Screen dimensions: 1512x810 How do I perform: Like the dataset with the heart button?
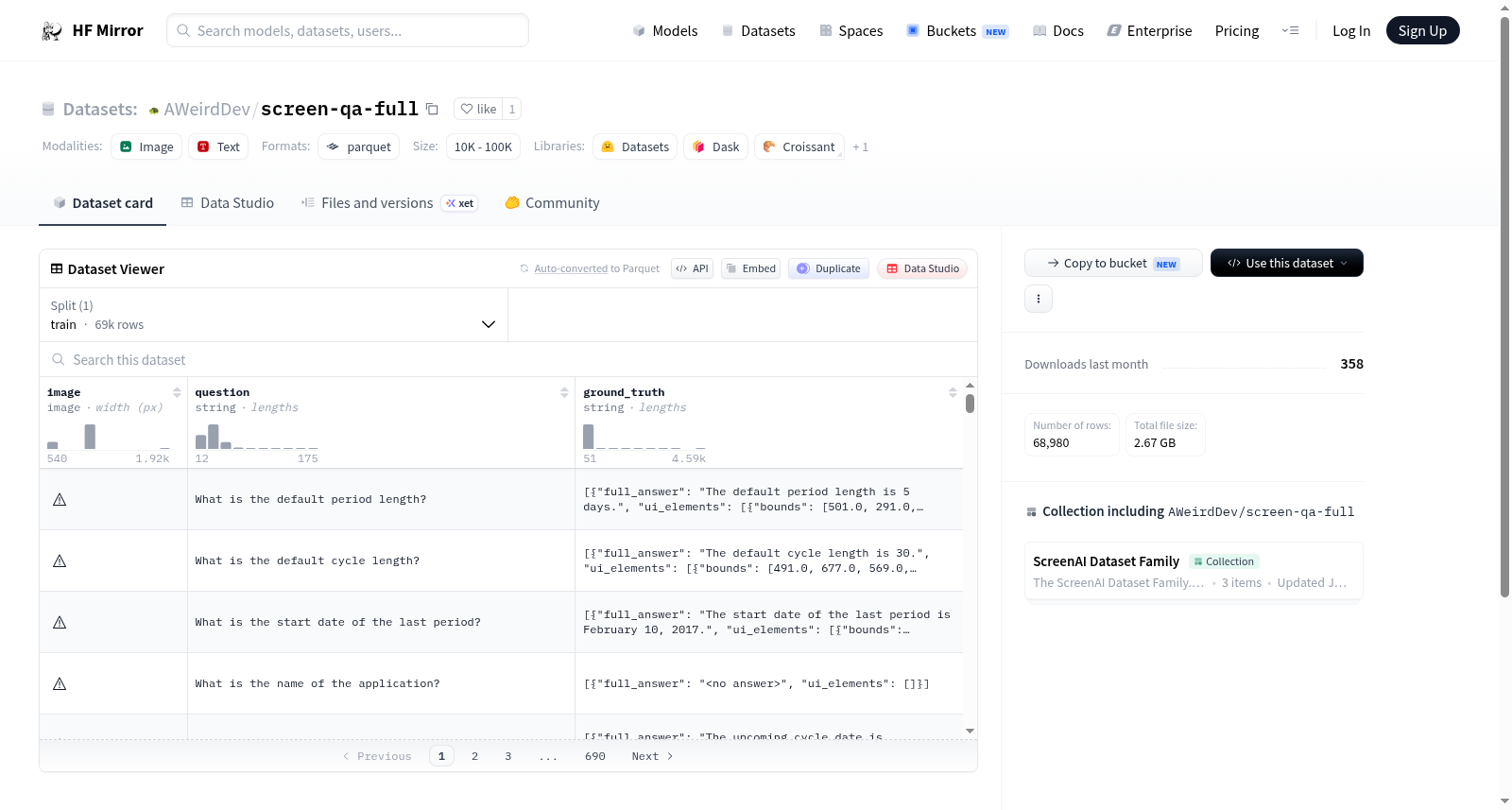[478, 109]
